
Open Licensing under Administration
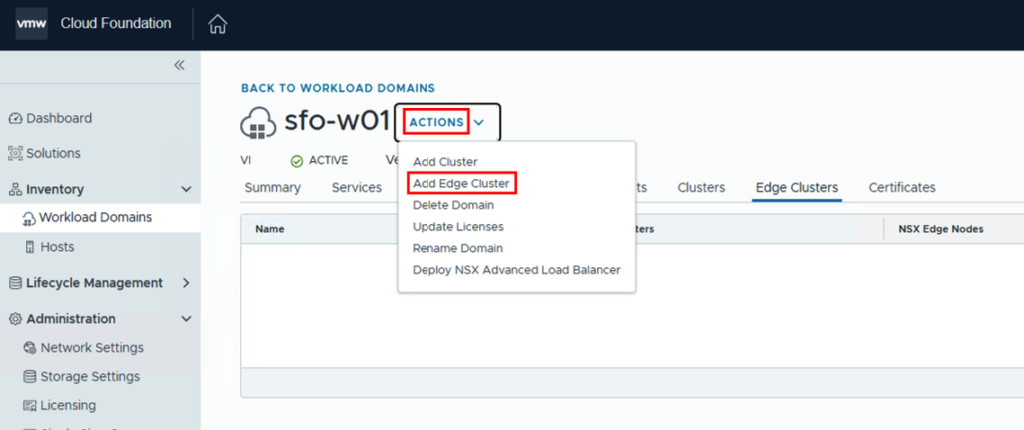pyautogui.click(x=68, y=406)
